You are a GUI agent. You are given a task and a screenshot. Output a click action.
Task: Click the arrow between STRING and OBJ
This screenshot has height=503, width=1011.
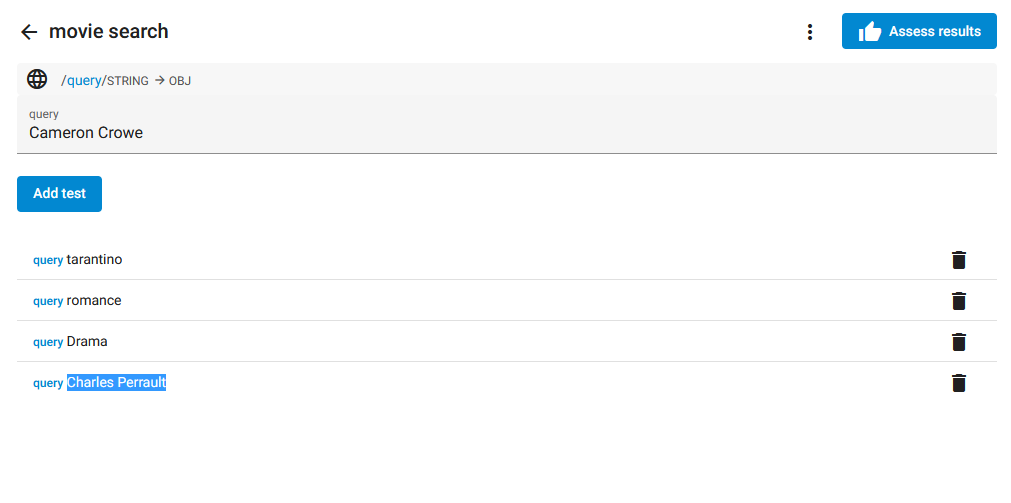coord(159,81)
